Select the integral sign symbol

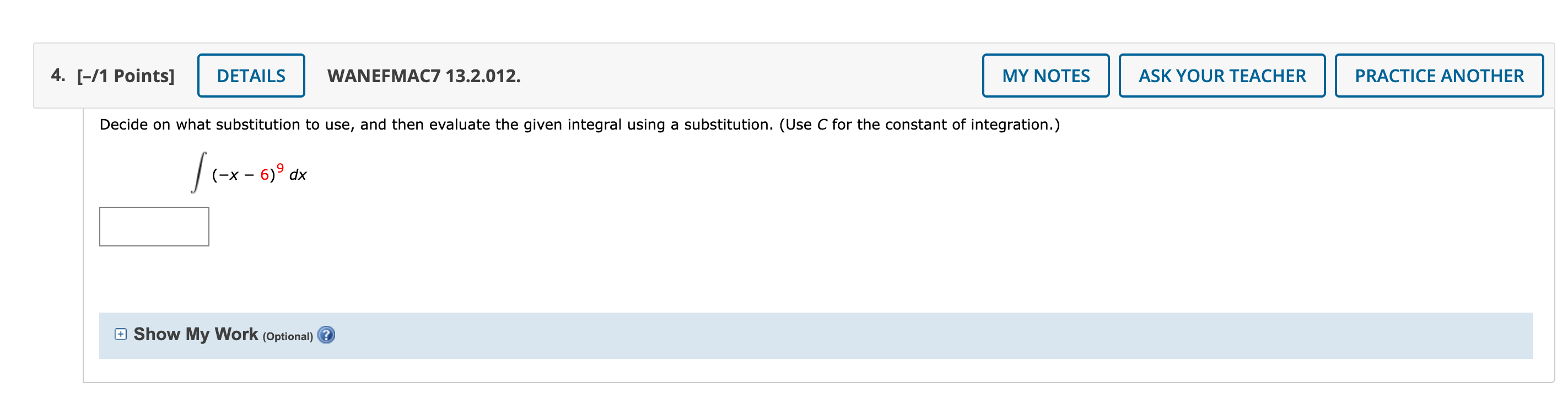[x=198, y=173]
